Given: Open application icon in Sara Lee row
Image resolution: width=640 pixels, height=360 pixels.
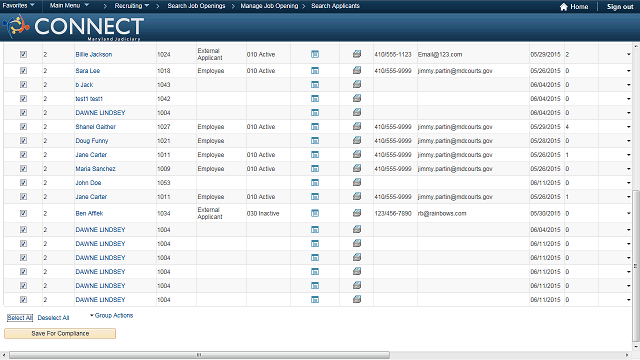Looking at the screenshot, I should coord(315,71).
